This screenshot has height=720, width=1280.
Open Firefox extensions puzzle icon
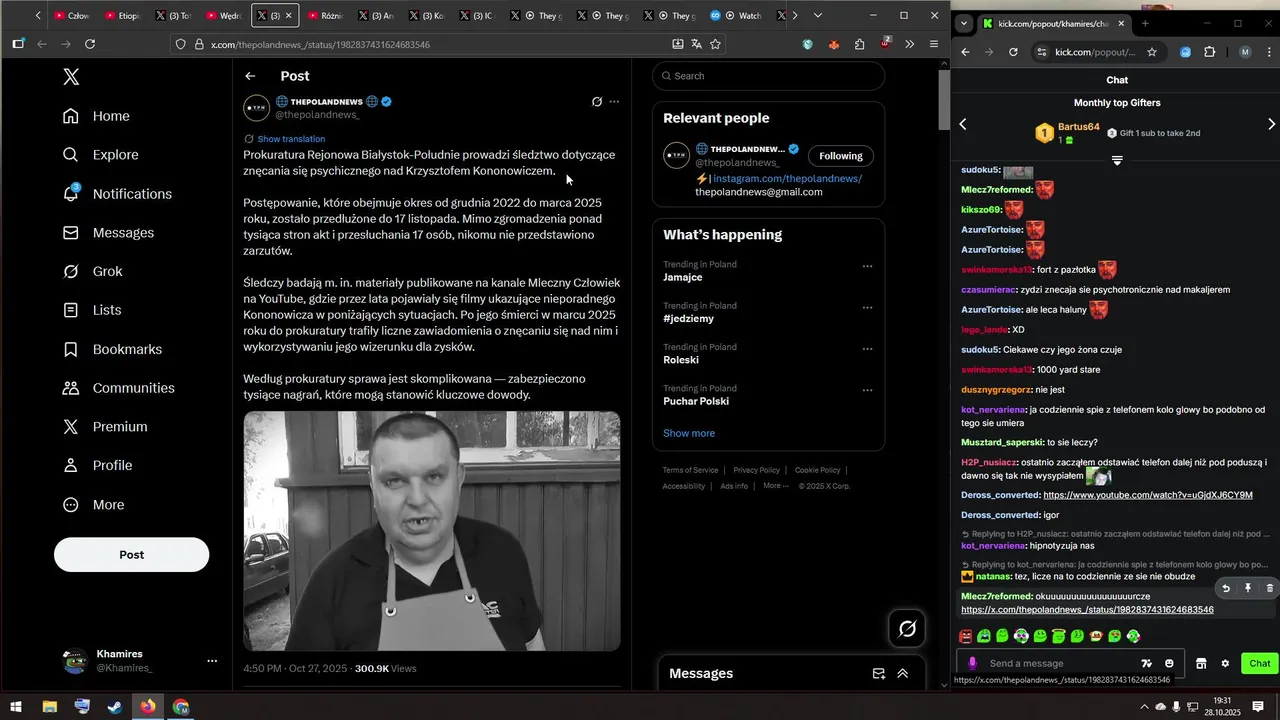click(x=860, y=44)
